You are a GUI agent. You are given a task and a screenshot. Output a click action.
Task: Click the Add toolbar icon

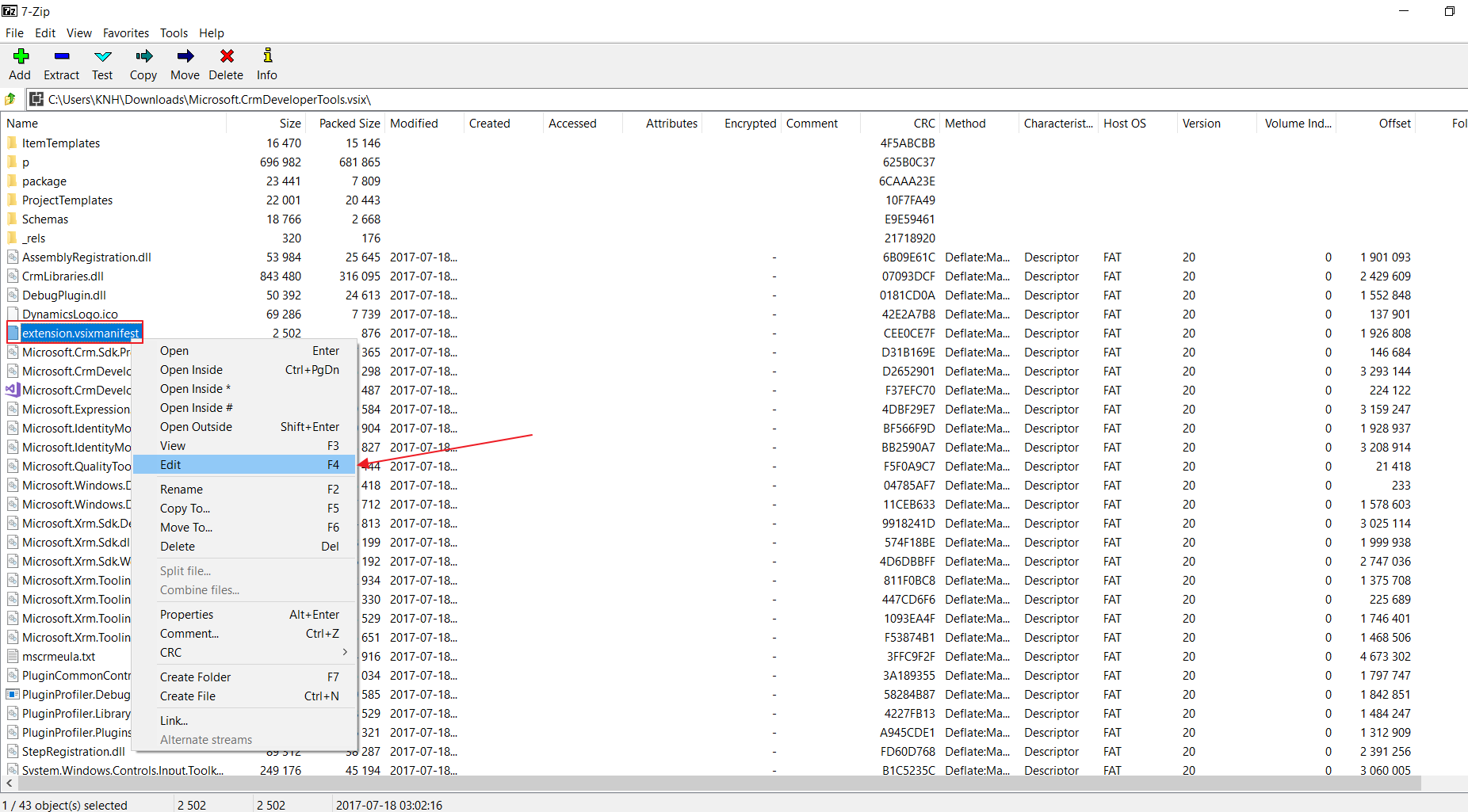(21, 56)
